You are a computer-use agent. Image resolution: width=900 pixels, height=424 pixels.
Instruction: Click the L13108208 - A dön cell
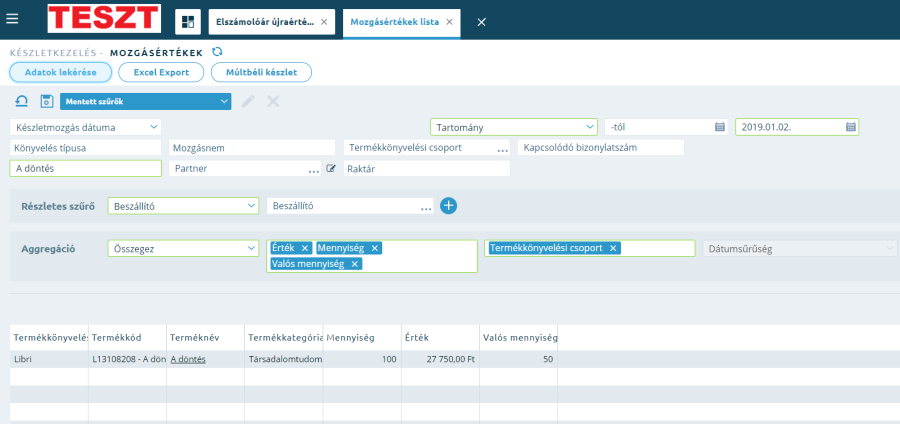(127, 359)
